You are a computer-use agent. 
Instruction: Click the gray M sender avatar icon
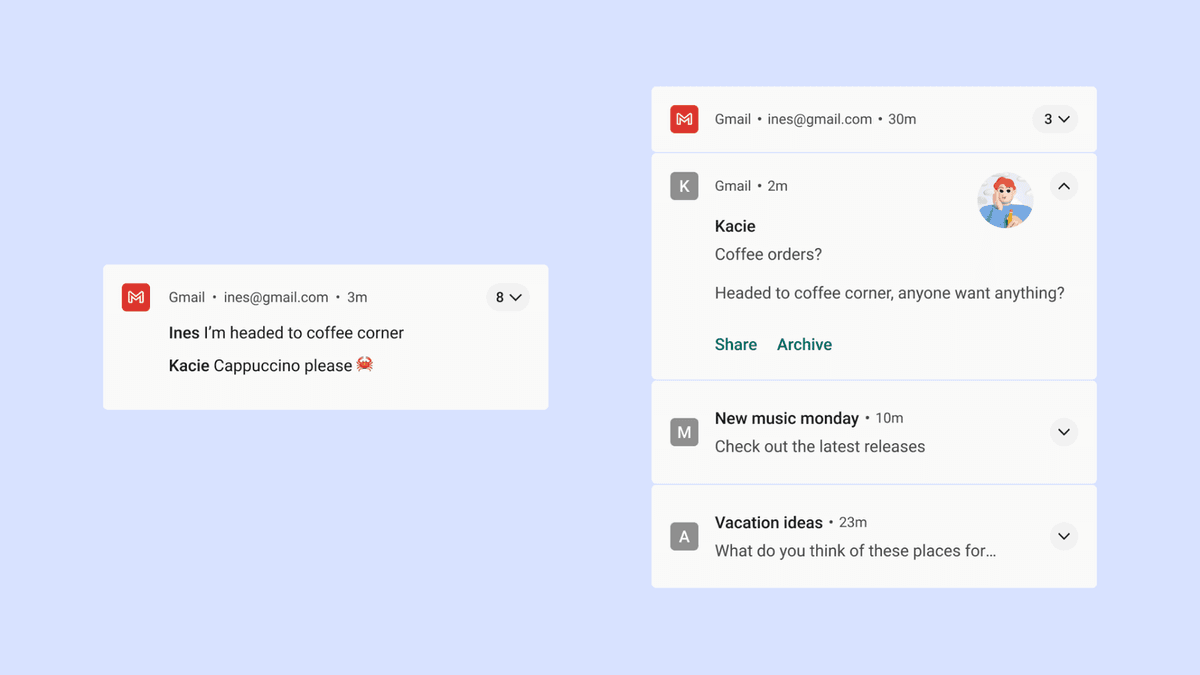pos(684,432)
